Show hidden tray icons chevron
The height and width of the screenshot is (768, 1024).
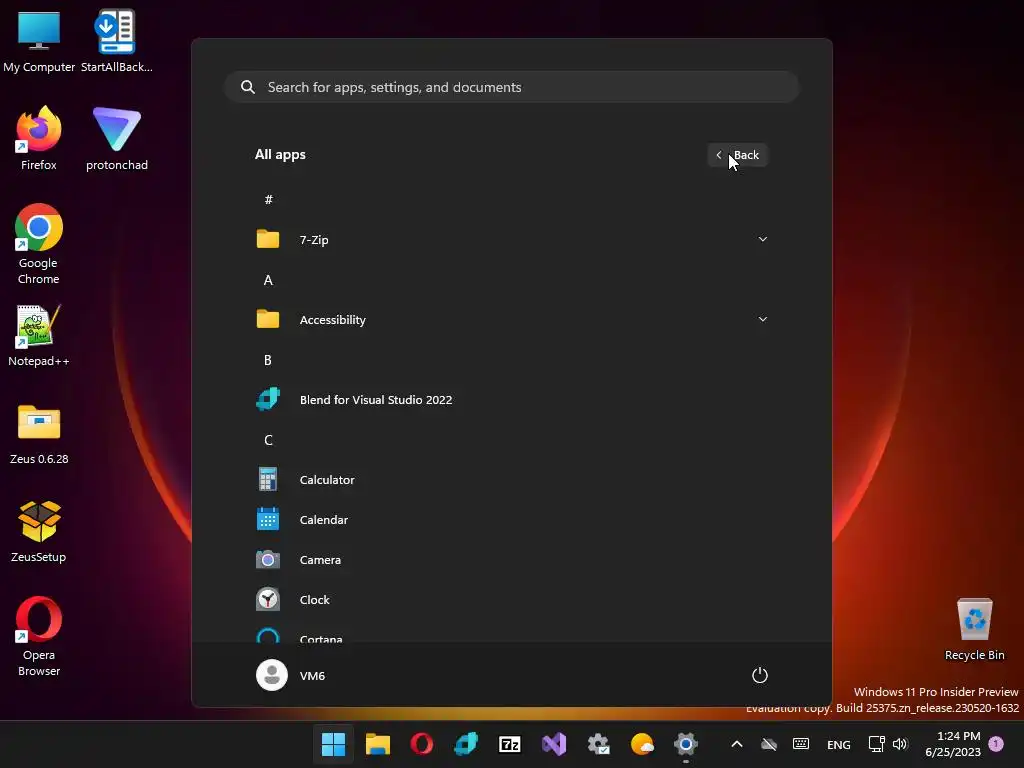point(737,744)
